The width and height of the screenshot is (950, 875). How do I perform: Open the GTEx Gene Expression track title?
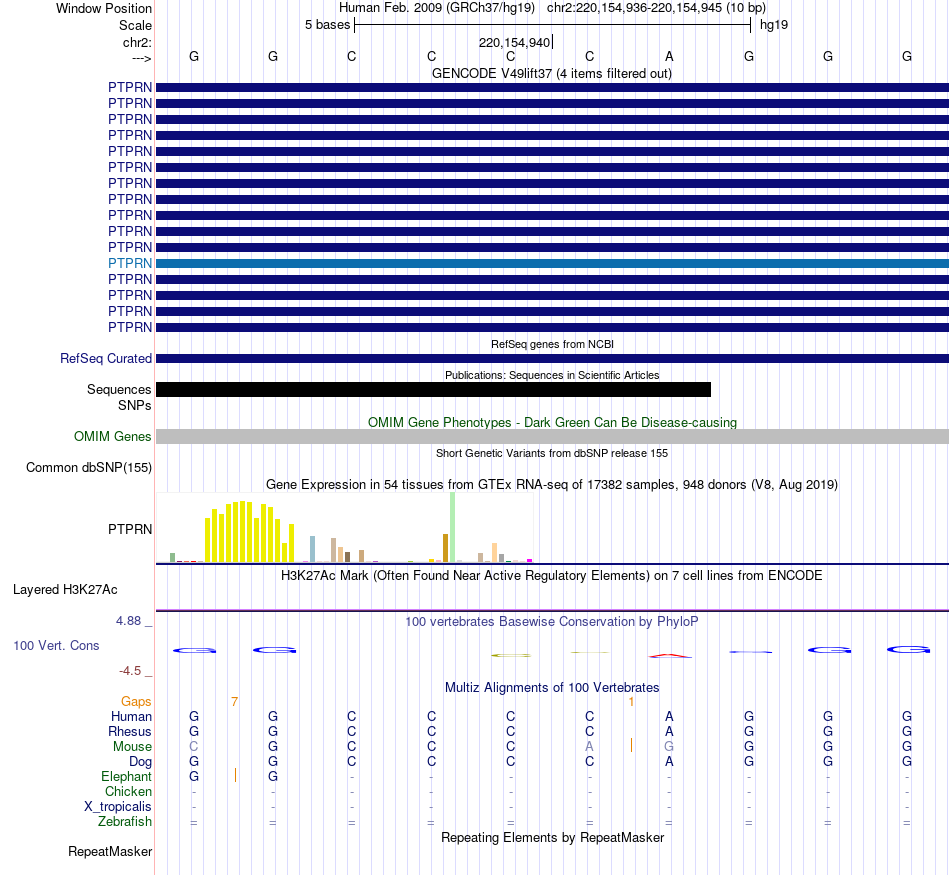(x=552, y=485)
